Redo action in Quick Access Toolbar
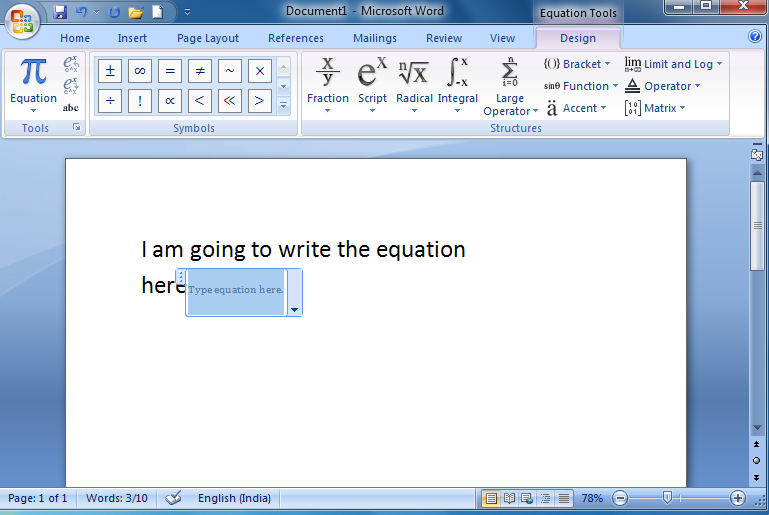 pos(114,12)
